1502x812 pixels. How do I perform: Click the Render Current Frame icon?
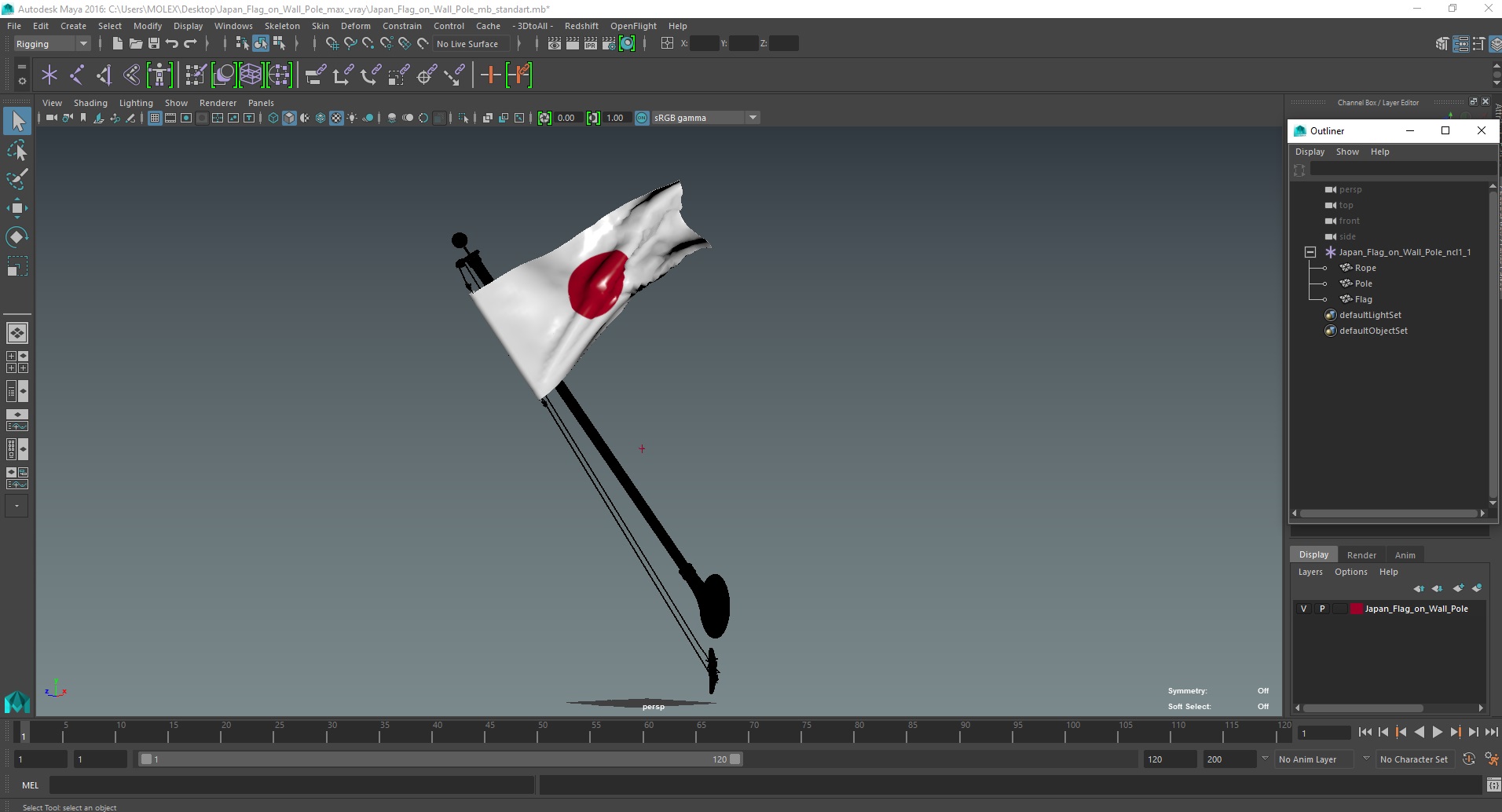click(x=573, y=44)
